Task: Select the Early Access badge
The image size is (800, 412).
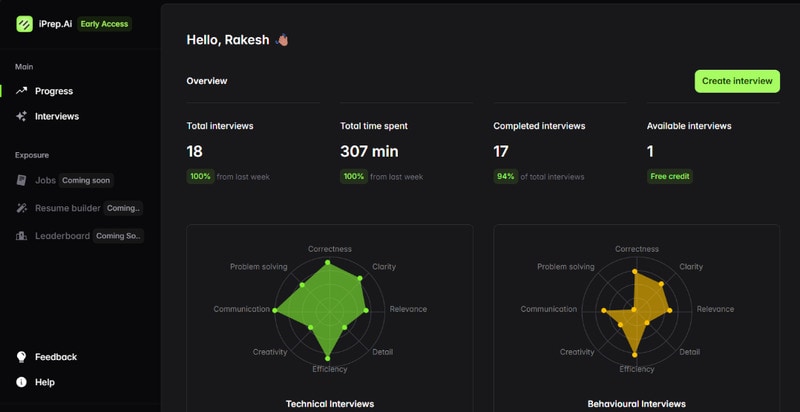Action: 105,24
